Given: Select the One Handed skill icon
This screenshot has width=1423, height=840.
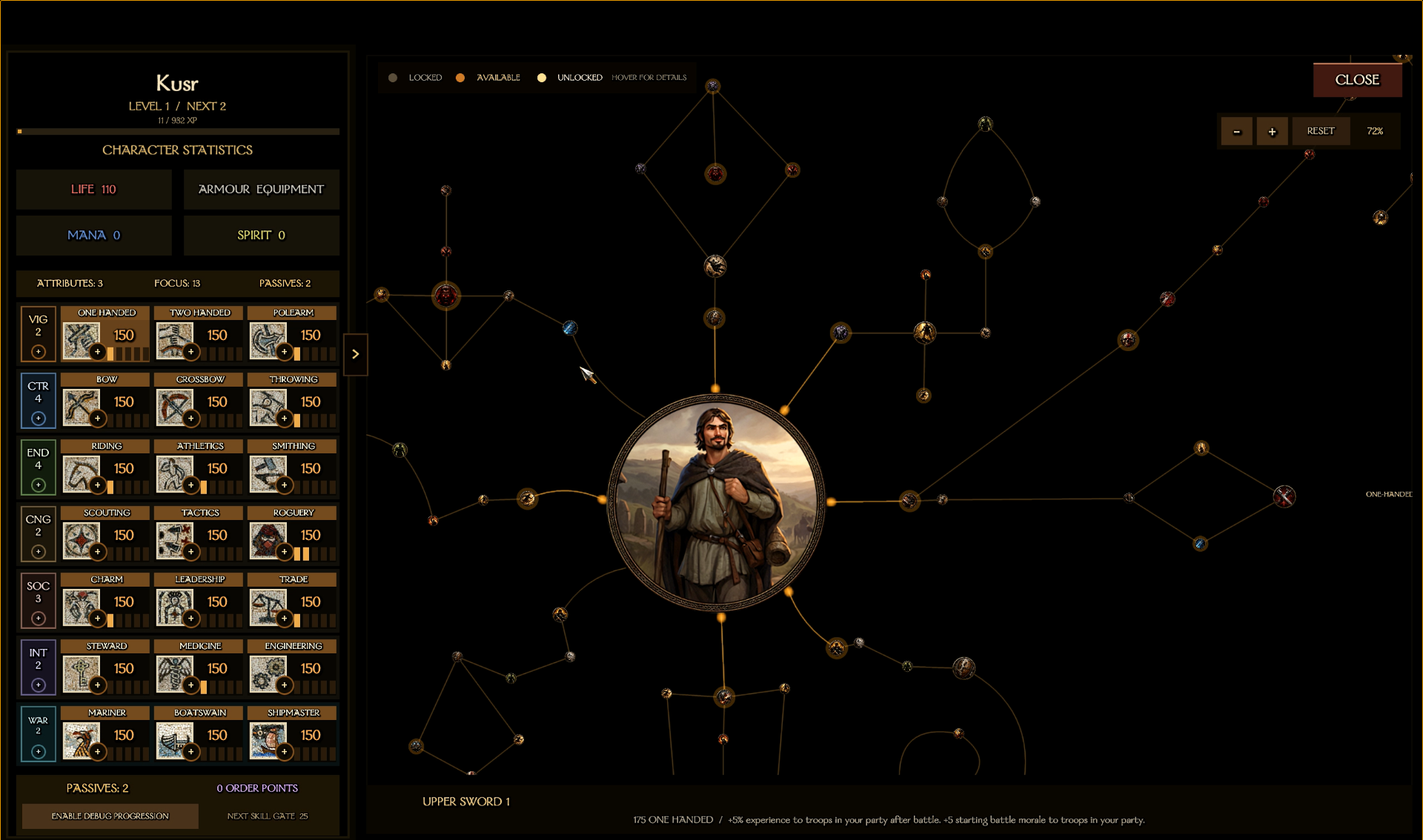Looking at the screenshot, I should (x=81, y=340).
